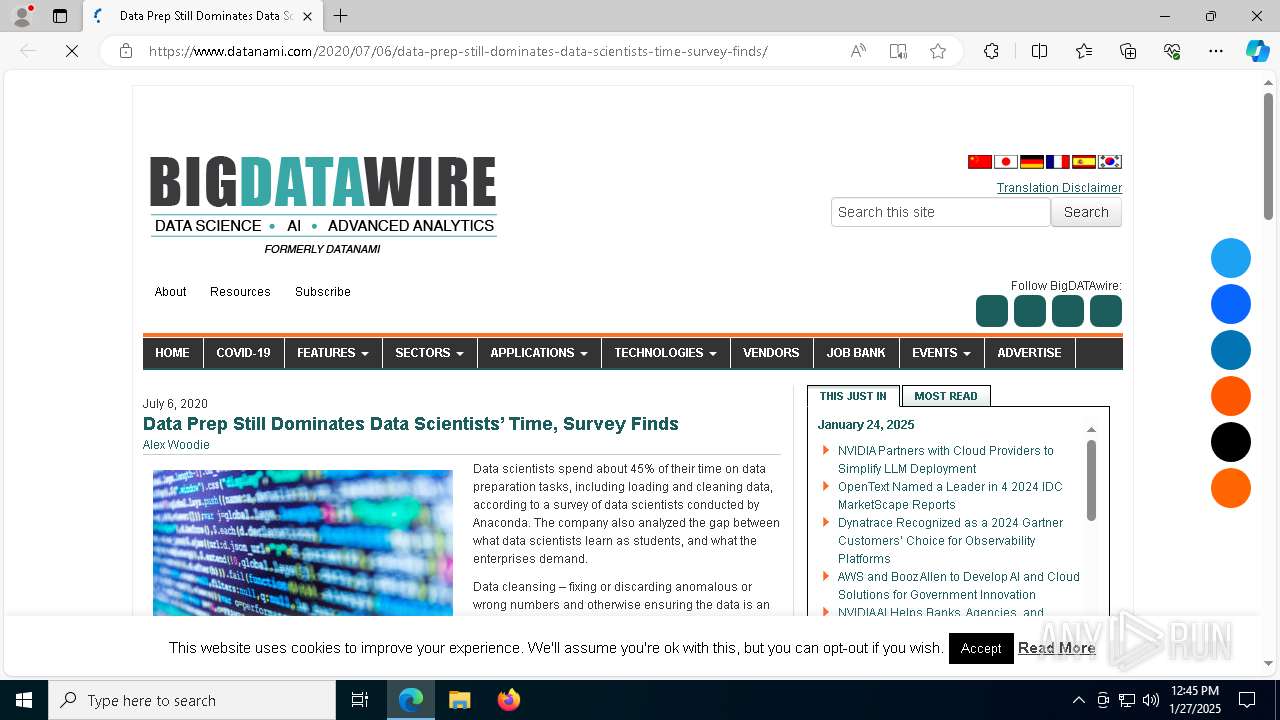Screen dimensions: 1280x720
Task: Open author Alex Woodie link
Action: click(x=176, y=445)
